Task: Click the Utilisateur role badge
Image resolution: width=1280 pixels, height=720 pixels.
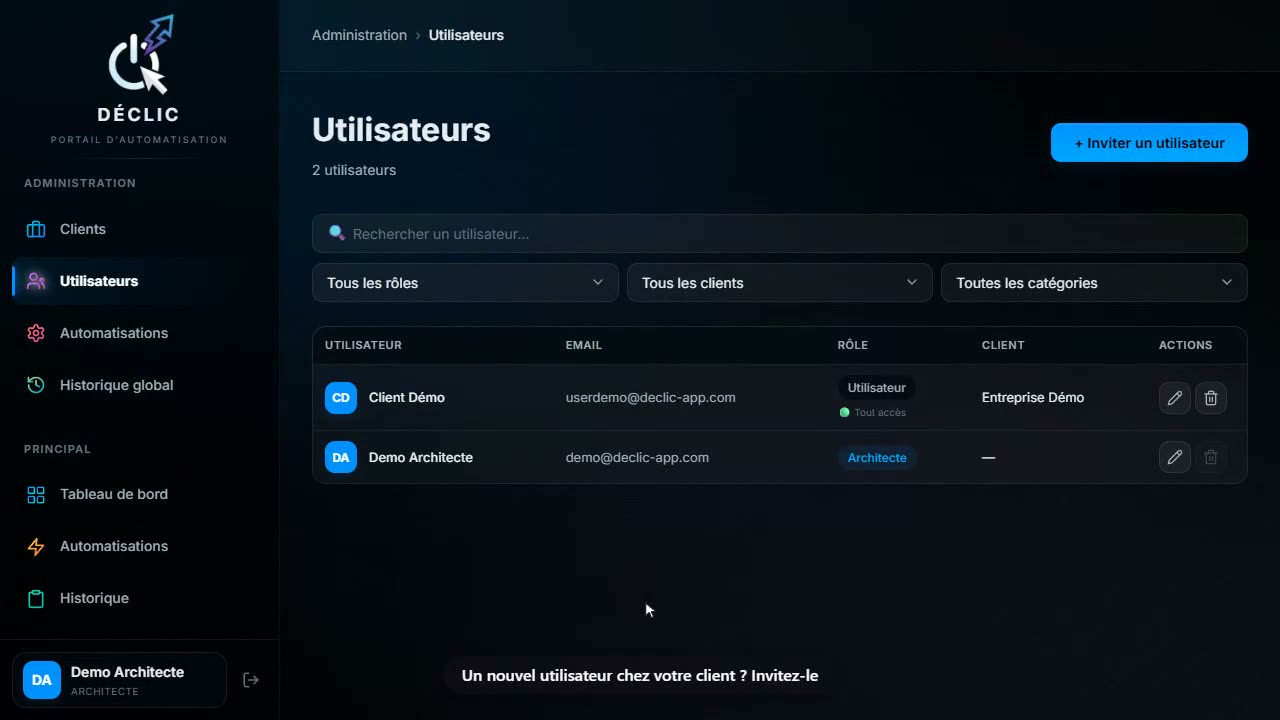Action: coord(876,388)
